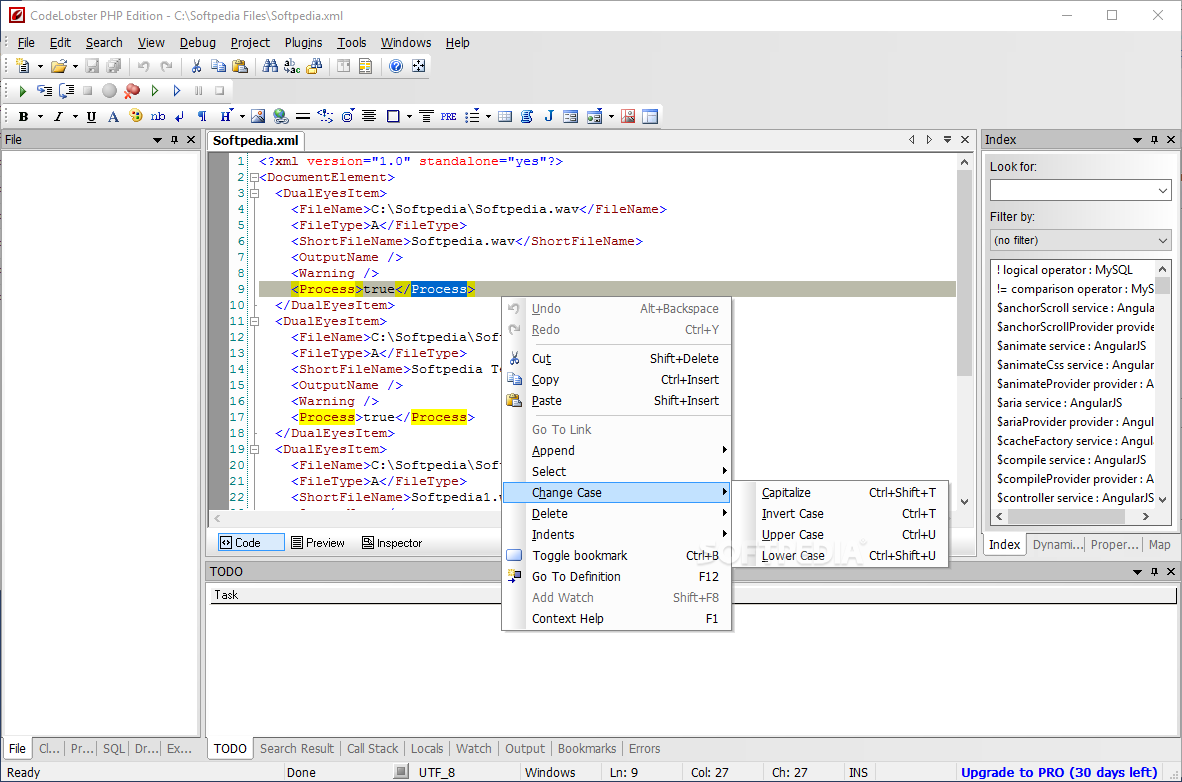Click the full screen arrows icon

click(x=418, y=66)
